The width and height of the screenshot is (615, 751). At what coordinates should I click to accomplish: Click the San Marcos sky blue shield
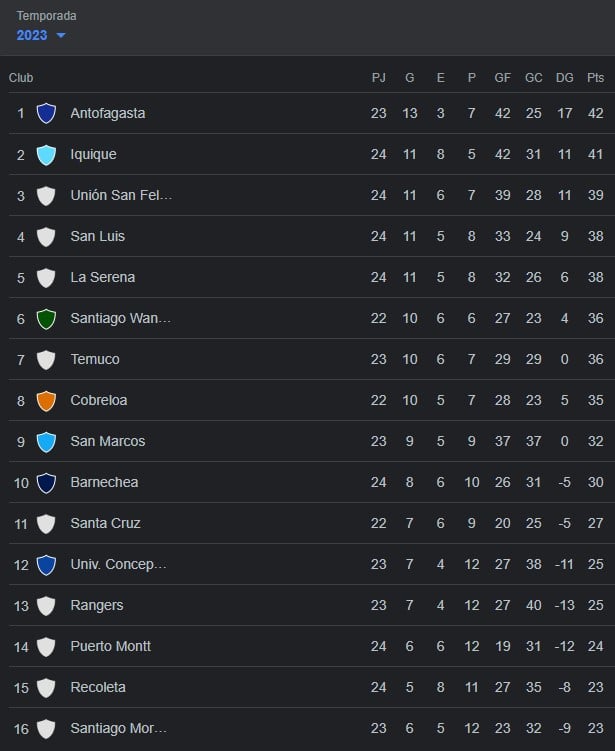tap(46, 442)
